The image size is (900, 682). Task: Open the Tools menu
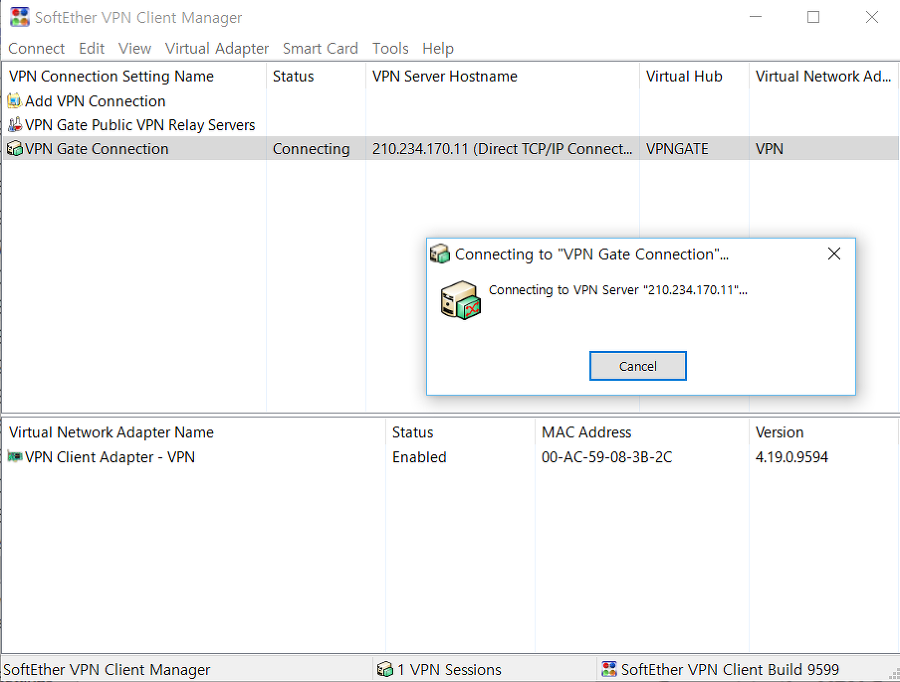(x=390, y=49)
